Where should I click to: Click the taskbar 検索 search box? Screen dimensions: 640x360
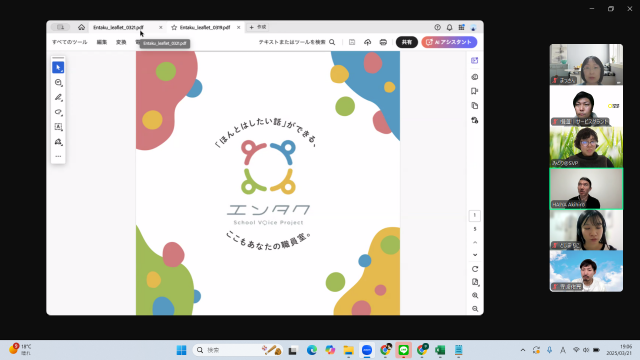click(x=238, y=350)
